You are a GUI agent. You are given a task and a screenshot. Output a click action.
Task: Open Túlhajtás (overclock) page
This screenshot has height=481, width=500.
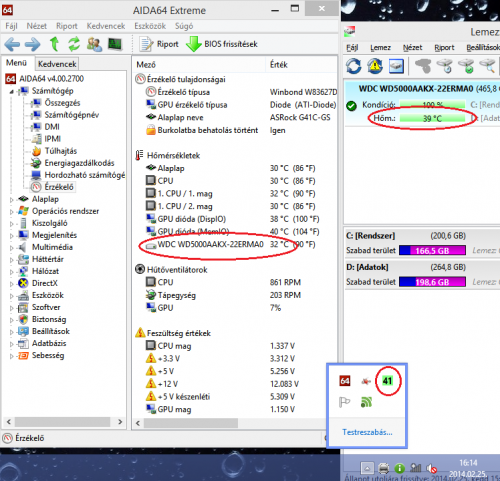click(x=61, y=151)
